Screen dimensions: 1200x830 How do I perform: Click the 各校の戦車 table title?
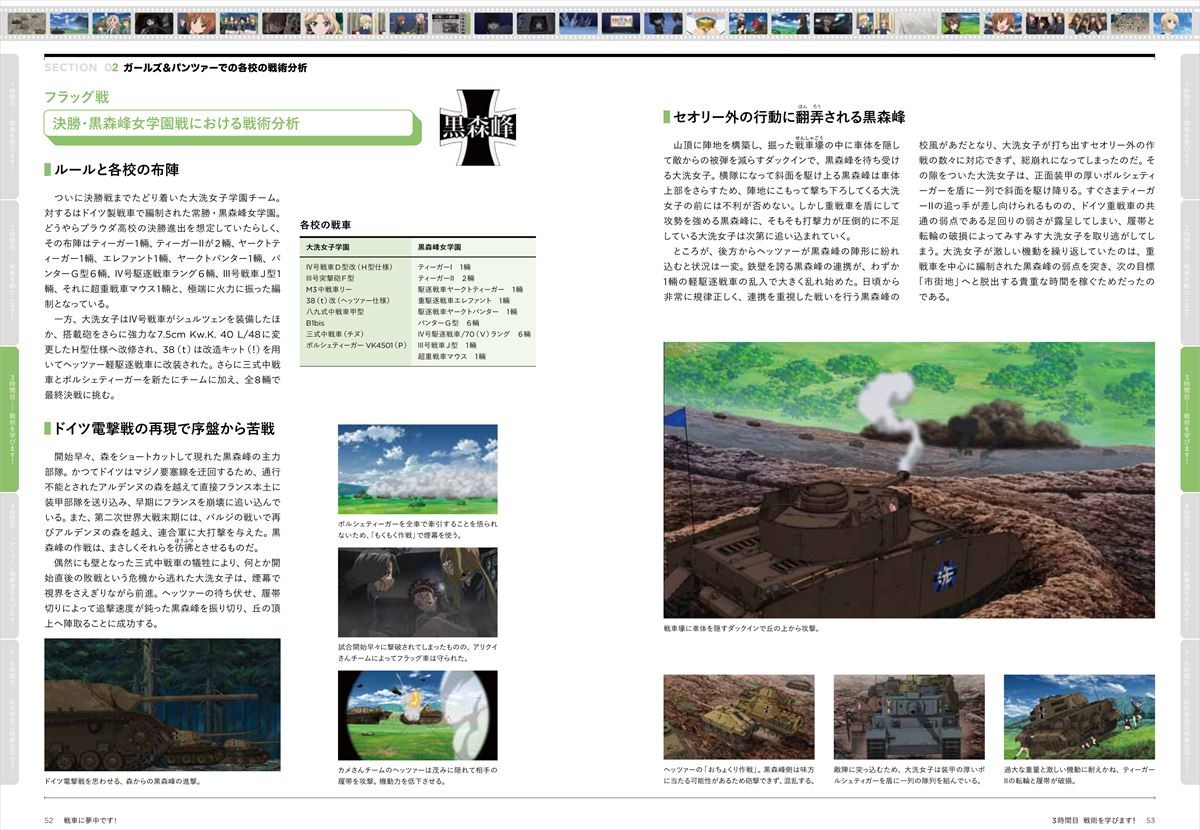point(325,226)
